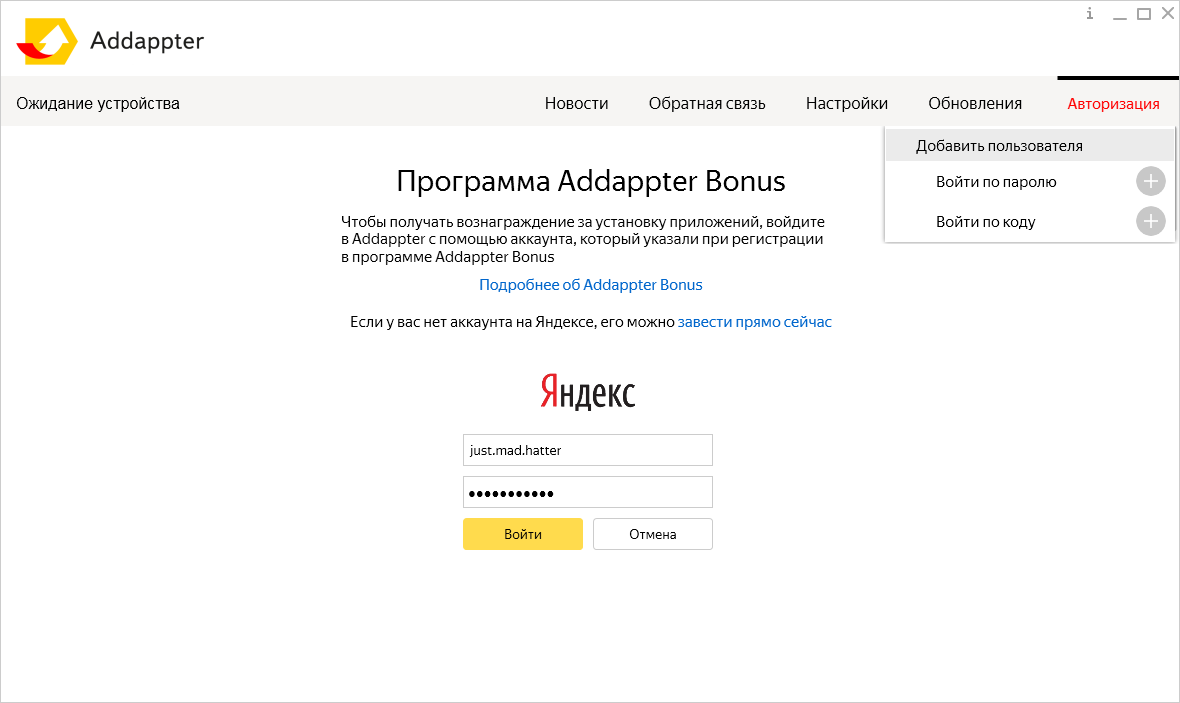Open the info icon in title bar
This screenshot has width=1180, height=703.
[1090, 14]
